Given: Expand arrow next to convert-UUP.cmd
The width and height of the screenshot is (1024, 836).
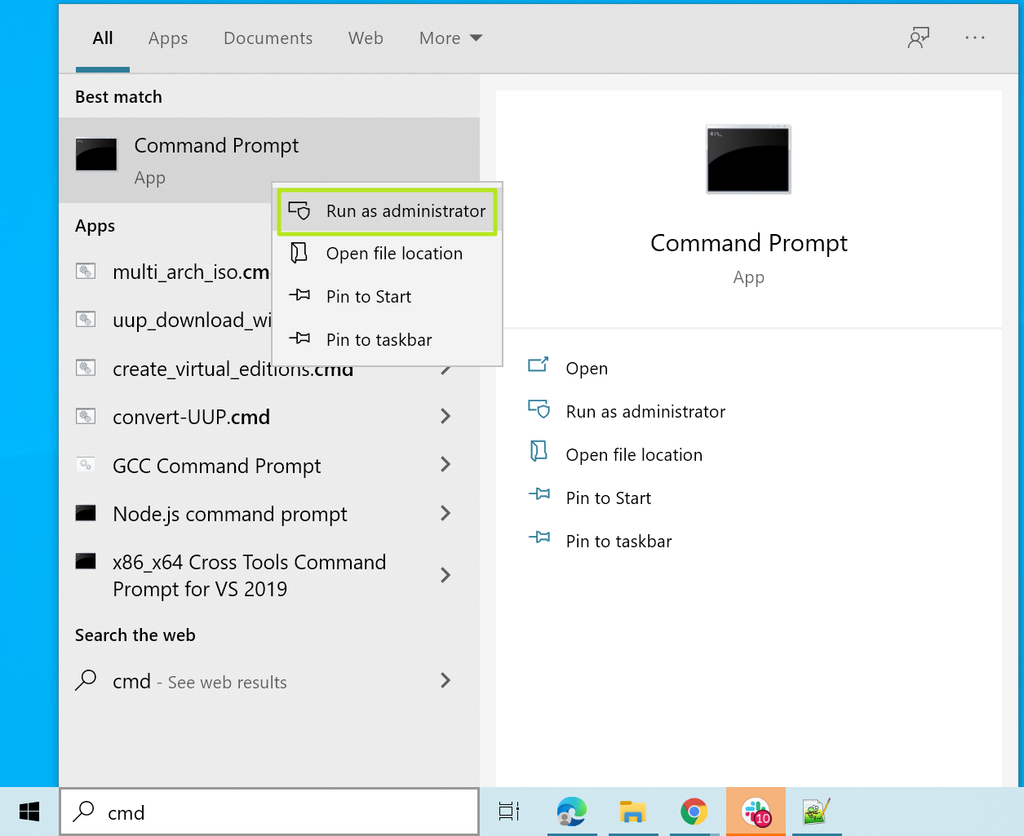Looking at the screenshot, I should pos(445,416).
